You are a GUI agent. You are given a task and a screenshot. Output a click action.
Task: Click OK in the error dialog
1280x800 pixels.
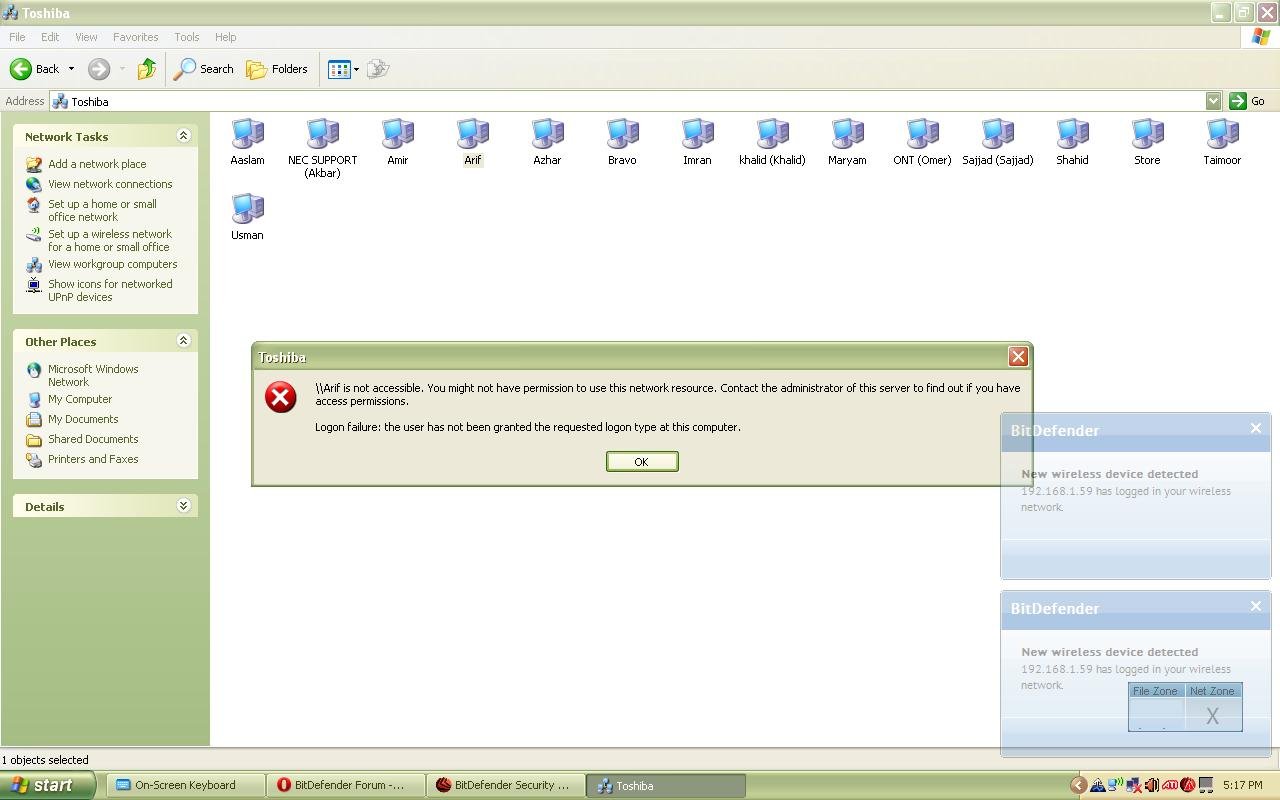[642, 461]
